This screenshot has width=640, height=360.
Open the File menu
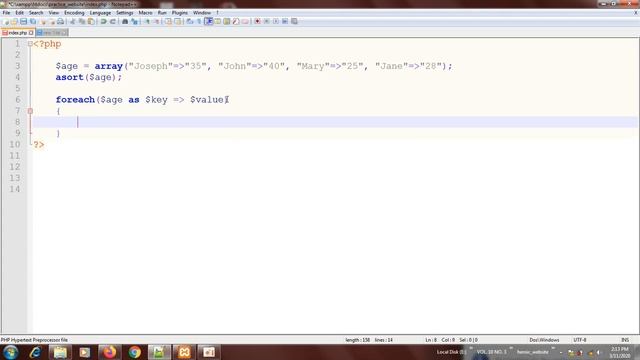[6, 13]
